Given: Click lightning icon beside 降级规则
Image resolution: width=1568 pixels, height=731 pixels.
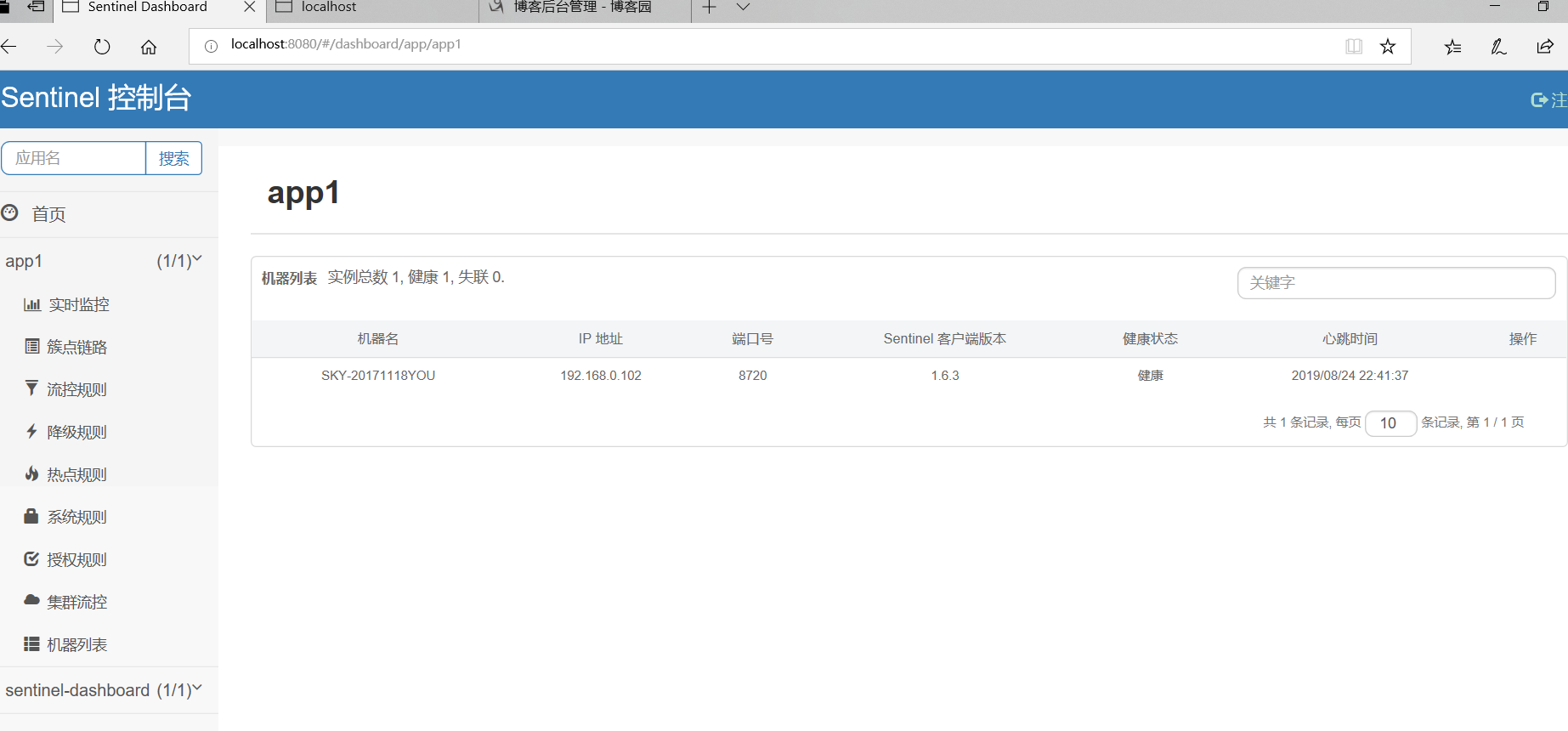Looking at the screenshot, I should point(31,431).
